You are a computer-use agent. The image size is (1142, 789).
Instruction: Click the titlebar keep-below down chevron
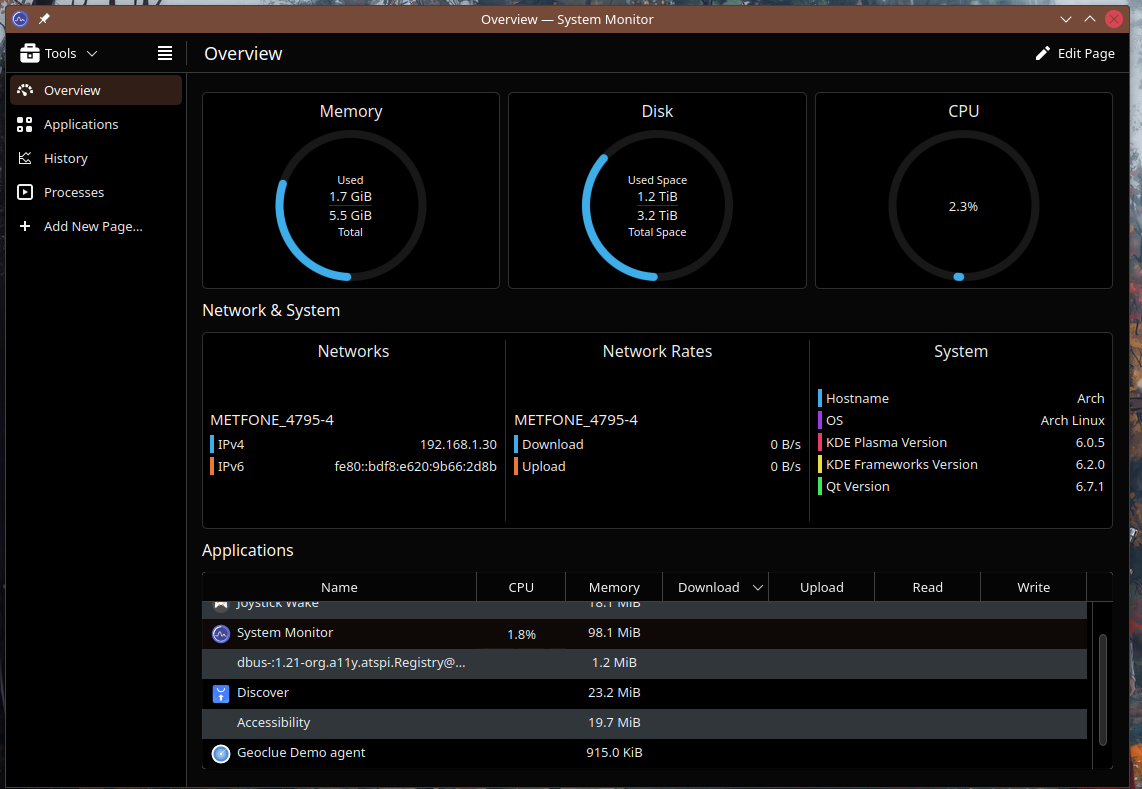[1066, 19]
